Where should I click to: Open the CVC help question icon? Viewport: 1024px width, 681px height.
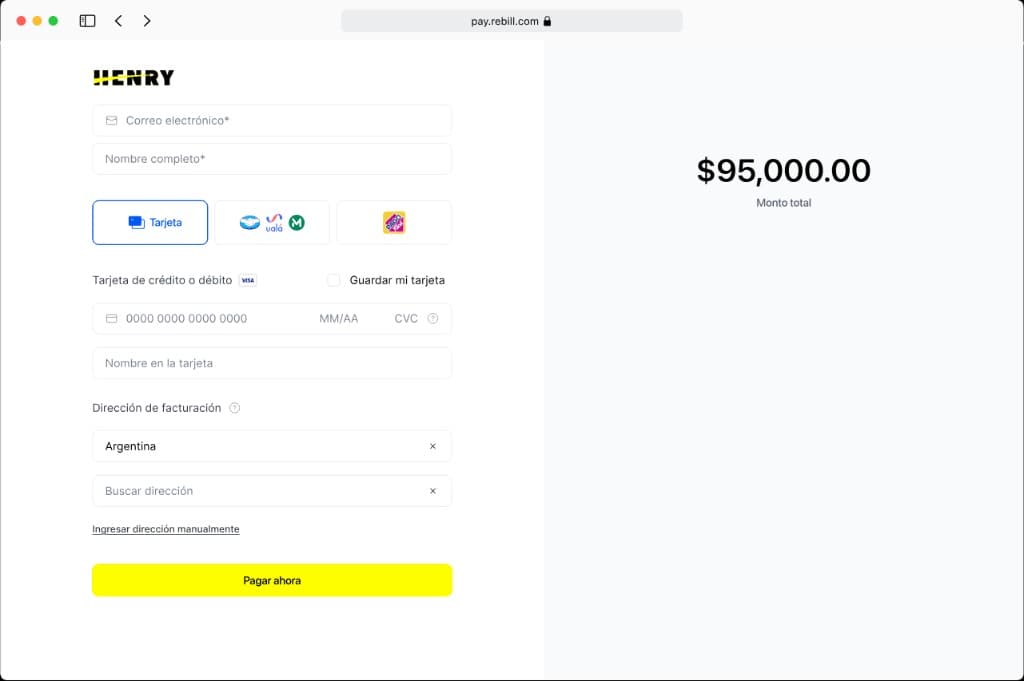(432, 319)
